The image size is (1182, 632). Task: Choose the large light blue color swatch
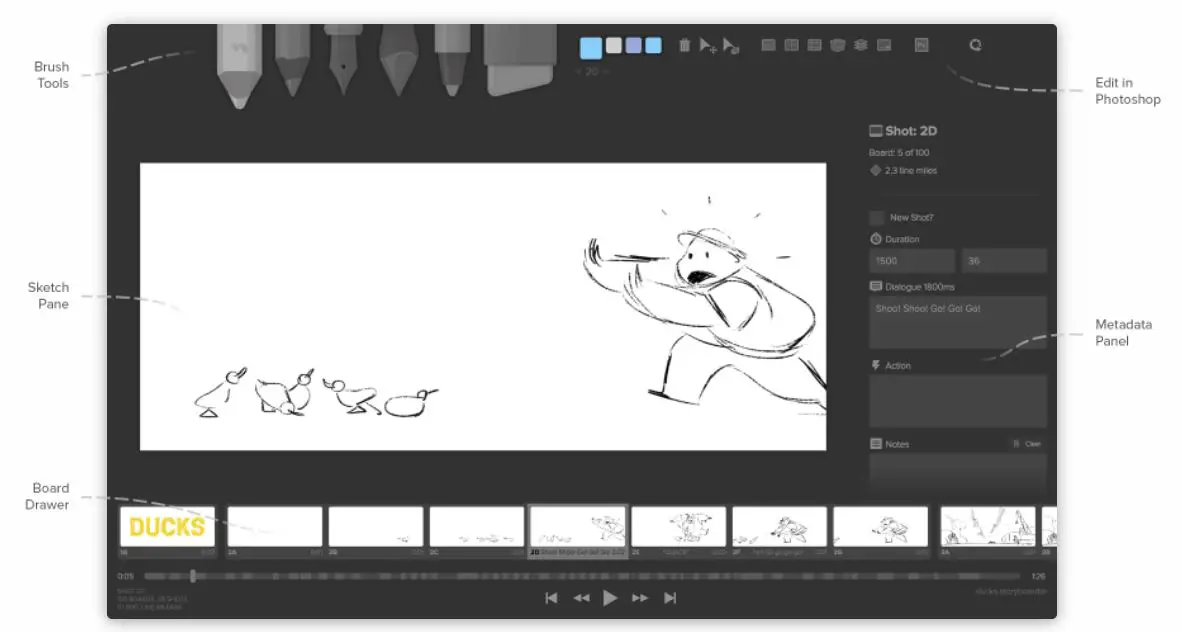(x=591, y=48)
